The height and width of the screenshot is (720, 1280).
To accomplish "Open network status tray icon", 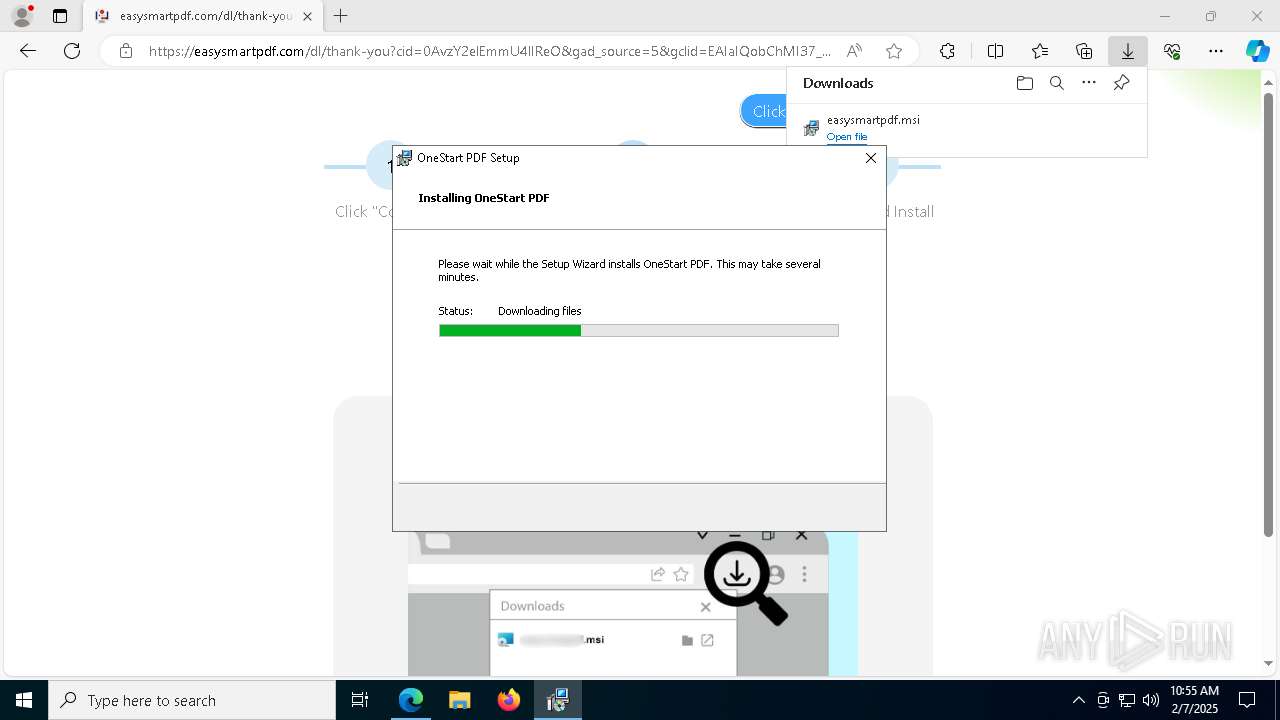I will click(x=1127, y=700).
